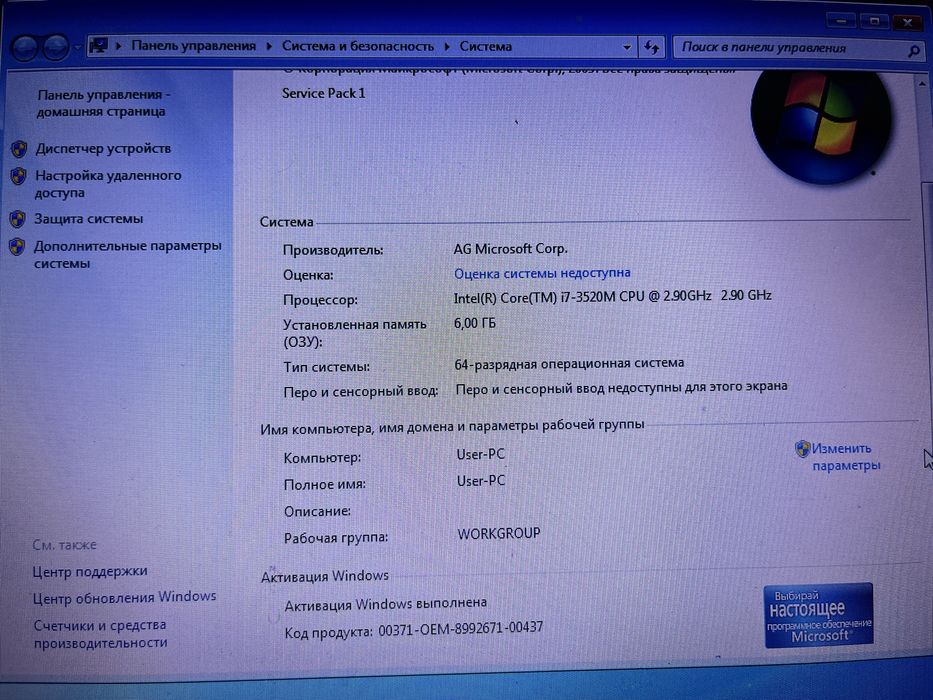Click 'Изменить параметры' link

(x=846, y=457)
